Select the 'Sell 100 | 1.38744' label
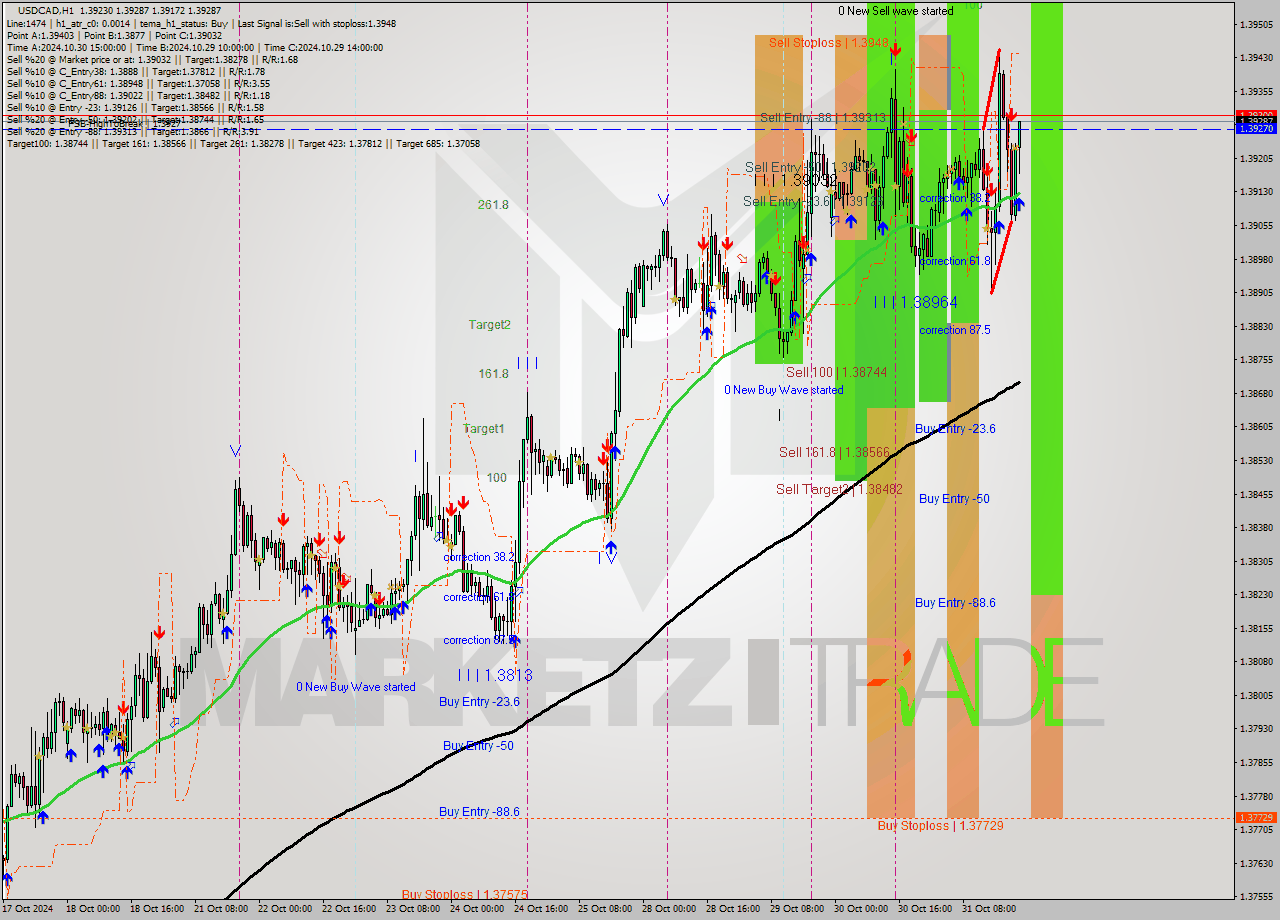1280x920 pixels. (836, 371)
